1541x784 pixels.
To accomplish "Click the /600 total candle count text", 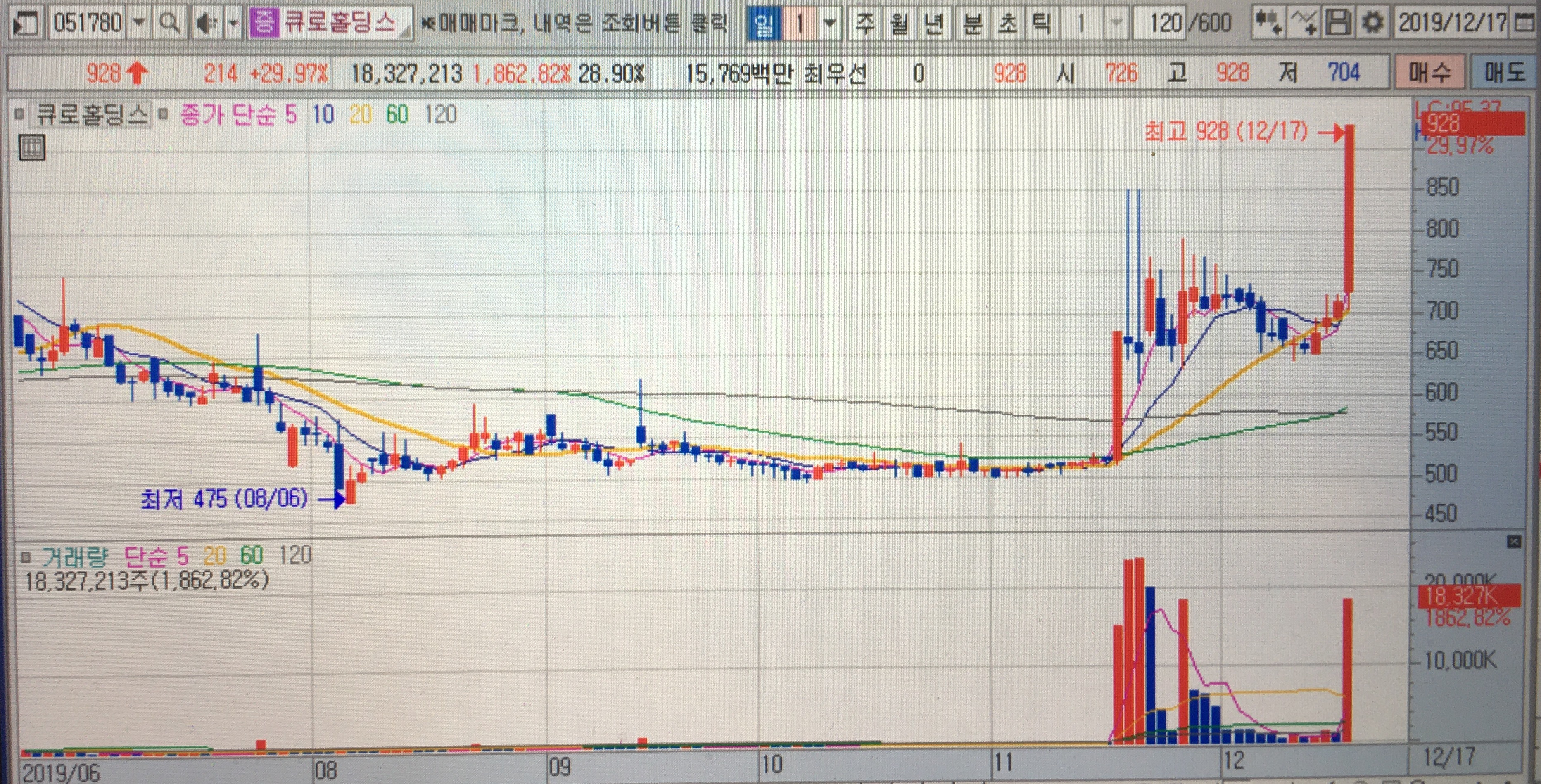I will (1210, 23).
